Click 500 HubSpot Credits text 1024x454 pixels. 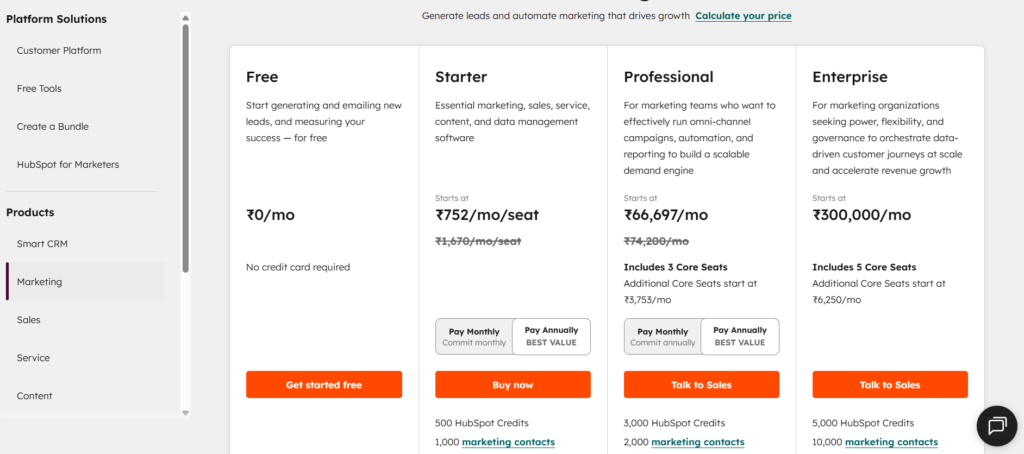[482, 423]
